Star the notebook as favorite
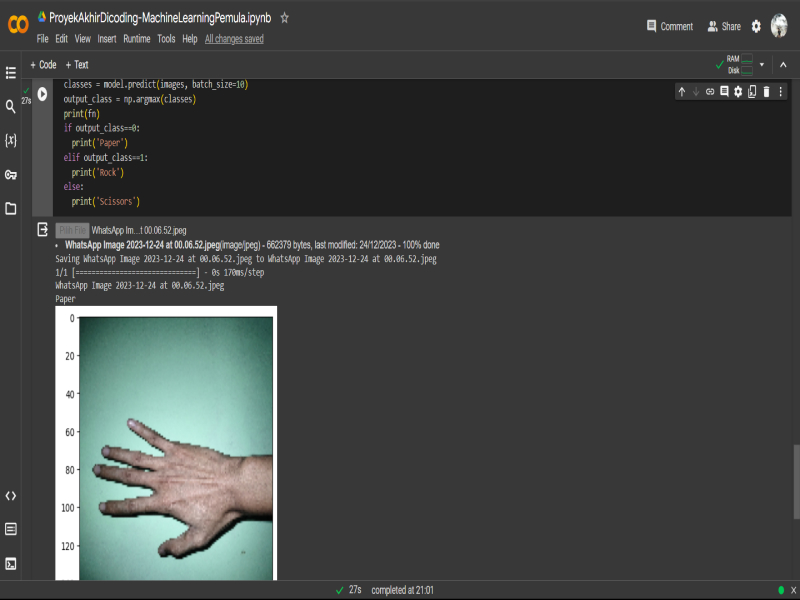 [285, 18]
